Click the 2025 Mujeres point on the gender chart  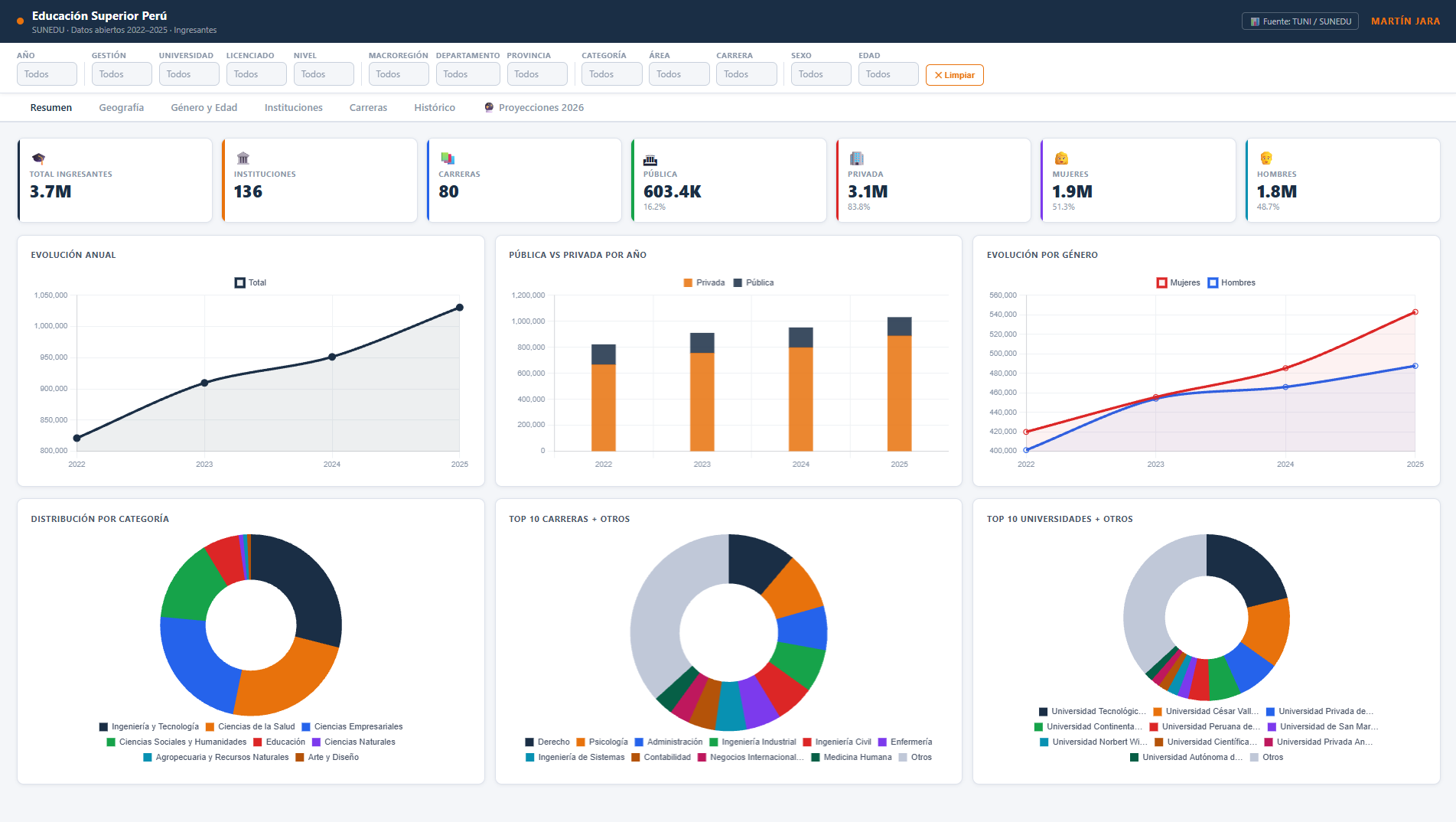[1415, 312]
